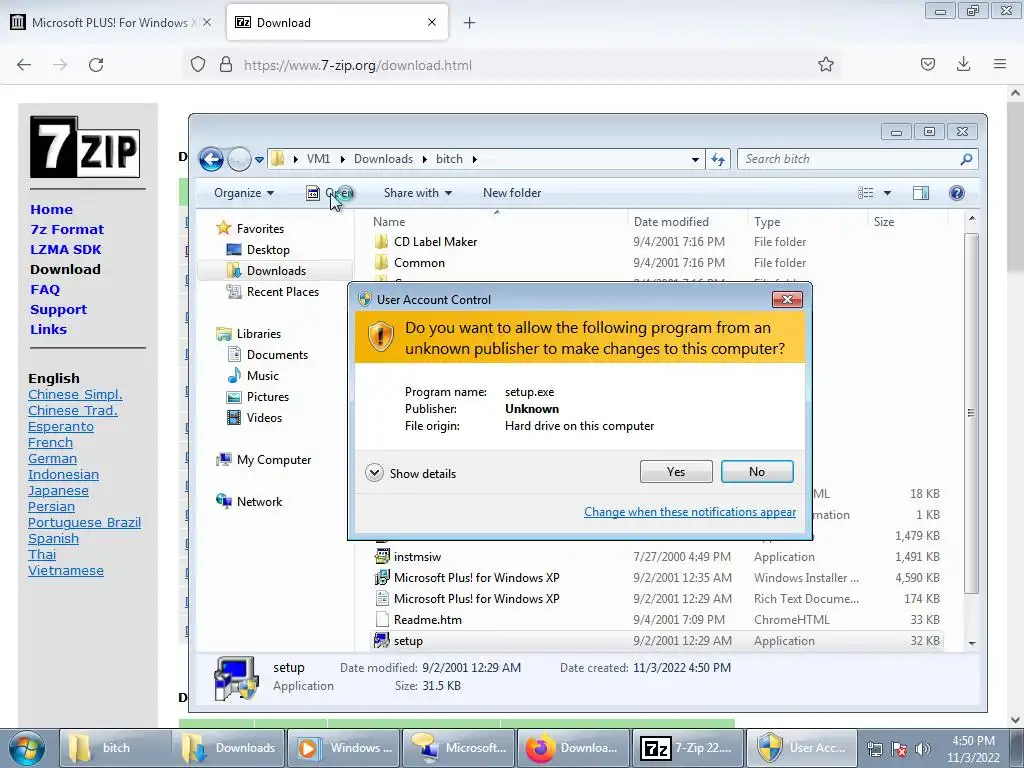The height and width of the screenshot is (768, 1024).
Task: Open Firefox downloads panel icon
Action: 963,64
